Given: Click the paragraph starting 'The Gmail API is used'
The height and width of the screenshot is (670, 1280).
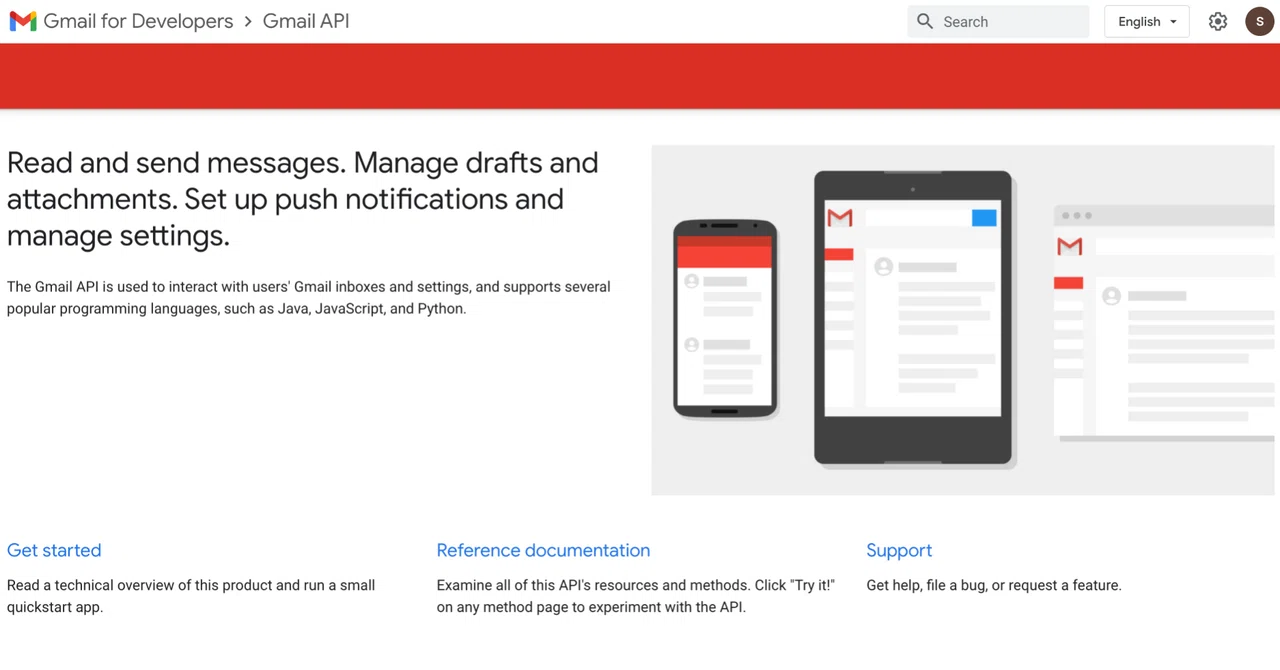Looking at the screenshot, I should pos(308,297).
